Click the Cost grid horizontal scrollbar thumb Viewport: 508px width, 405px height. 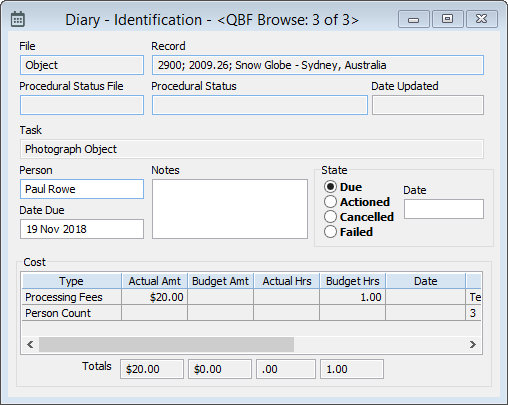tap(166, 344)
